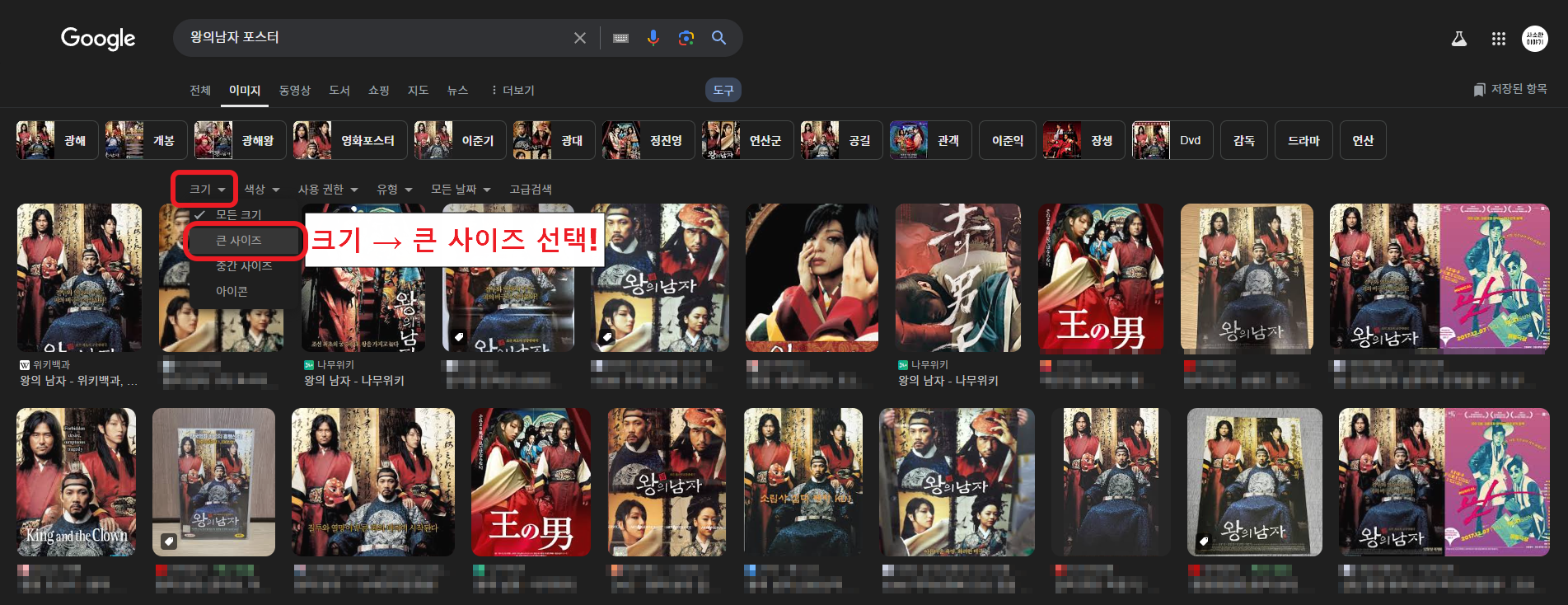Open the Google apps grid icon

[x=1499, y=39]
